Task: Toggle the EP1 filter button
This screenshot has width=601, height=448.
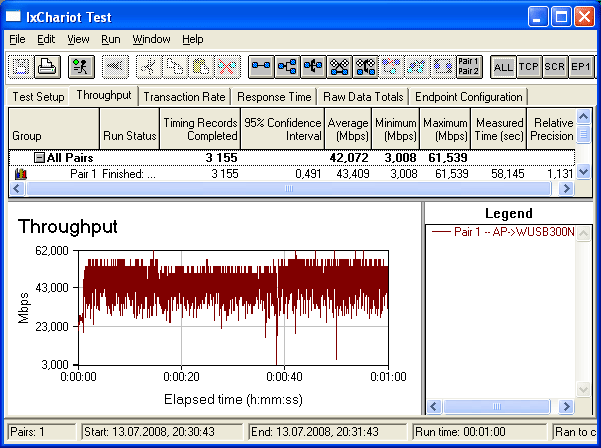Action: click(581, 67)
